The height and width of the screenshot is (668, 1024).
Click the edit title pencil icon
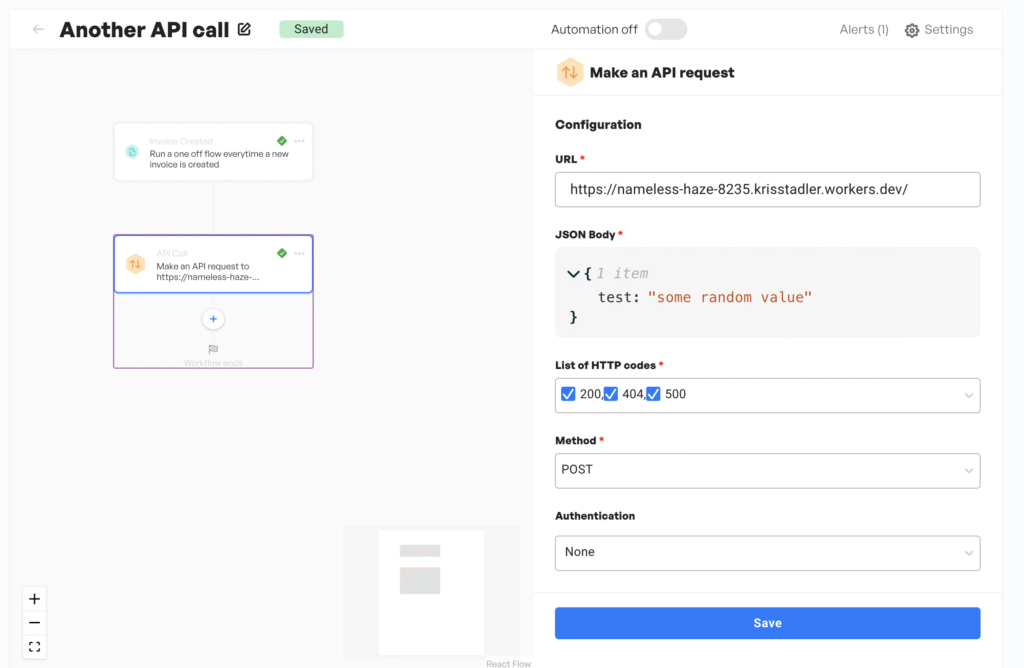(245, 30)
